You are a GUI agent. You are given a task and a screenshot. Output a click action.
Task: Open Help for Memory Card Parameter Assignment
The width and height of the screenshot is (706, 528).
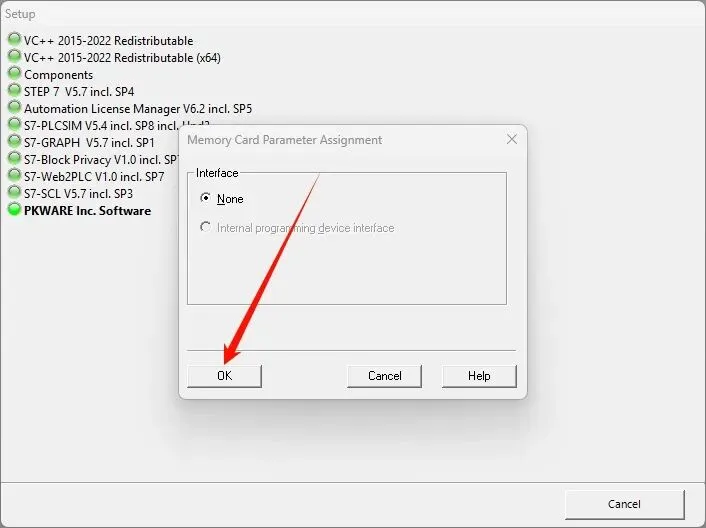pyautogui.click(x=479, y=376)
